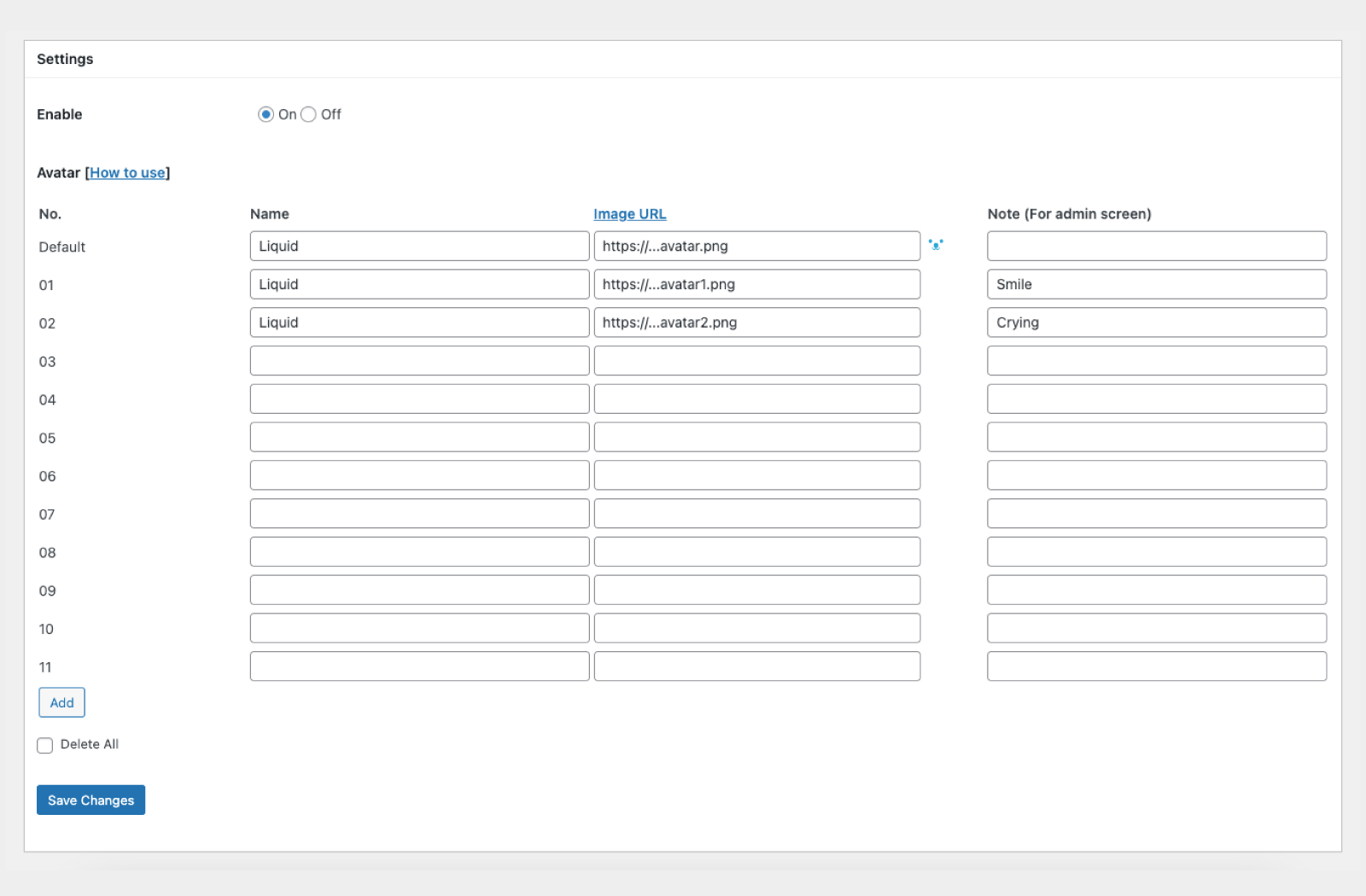This screenshot has height=896, width=1366.
Task: Click the Name field in row 06
Action: (419, 475)
